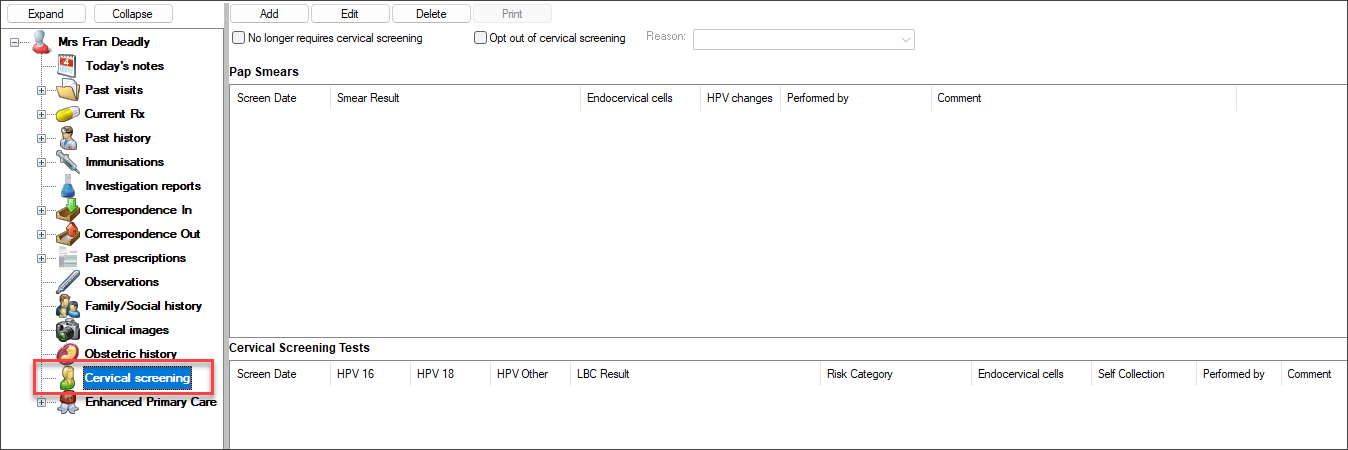Expand the Immunisations node
This screenshot has width=1348, height=450.
[x=42, y=162]
